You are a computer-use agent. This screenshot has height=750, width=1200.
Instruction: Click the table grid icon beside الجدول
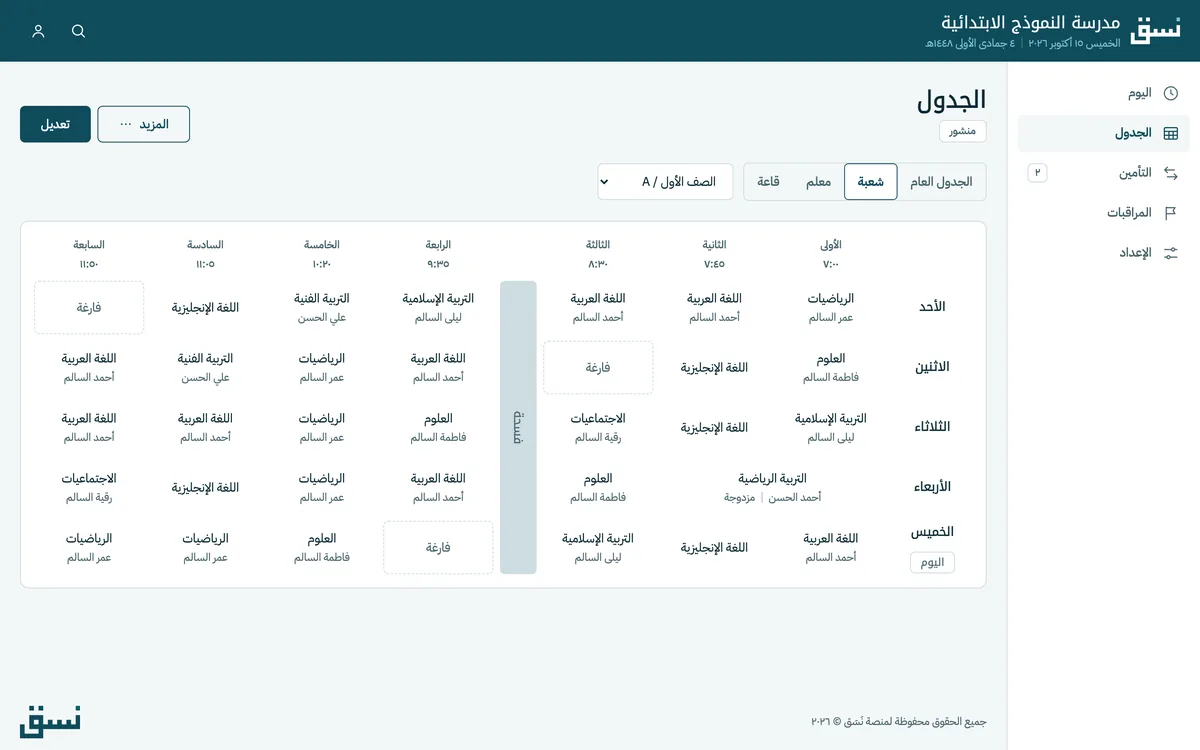pyautogui.click(x=1171, y=133)
